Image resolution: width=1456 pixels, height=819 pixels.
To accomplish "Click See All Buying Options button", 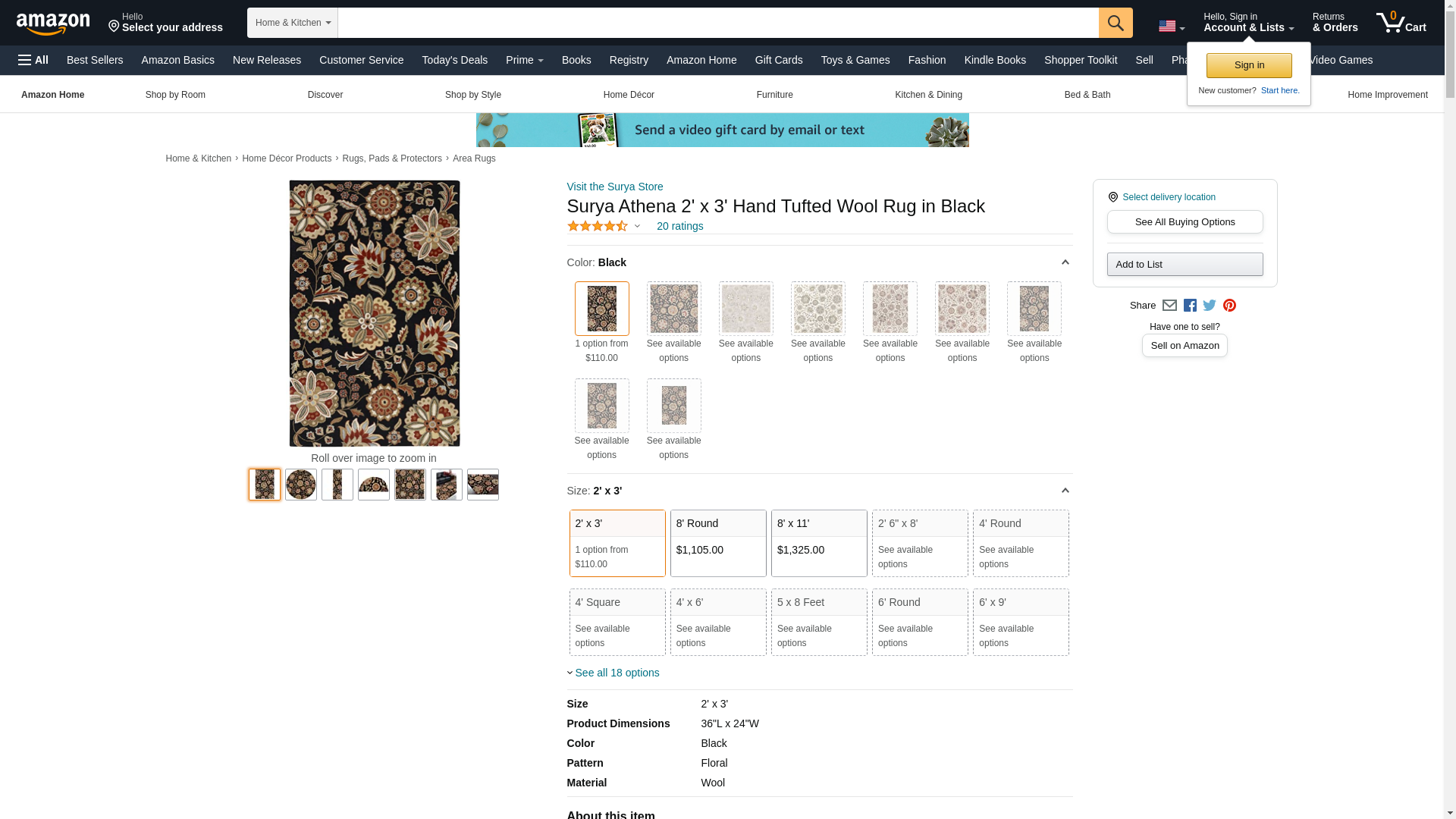I will coord(1185,222).
